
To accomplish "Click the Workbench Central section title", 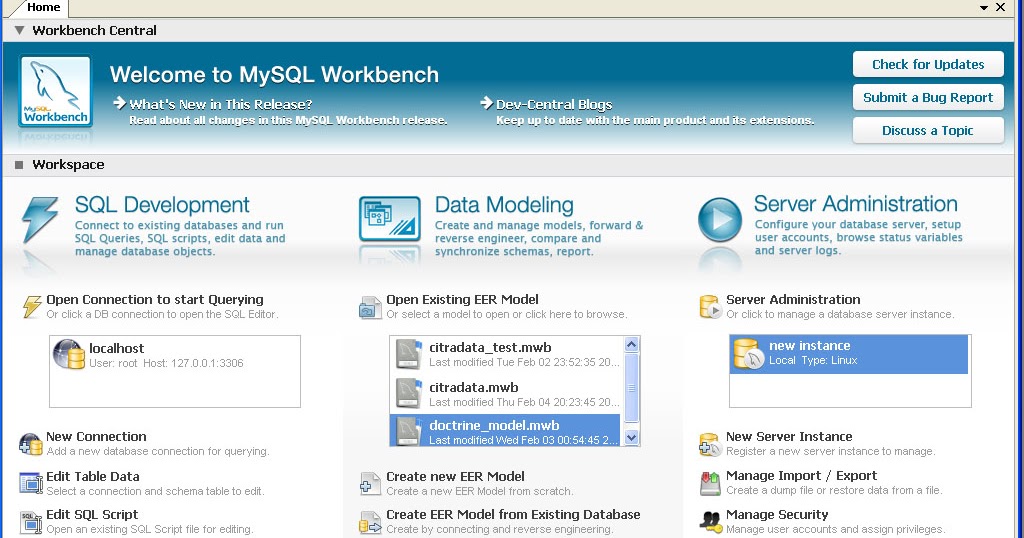I will (95, 30).
